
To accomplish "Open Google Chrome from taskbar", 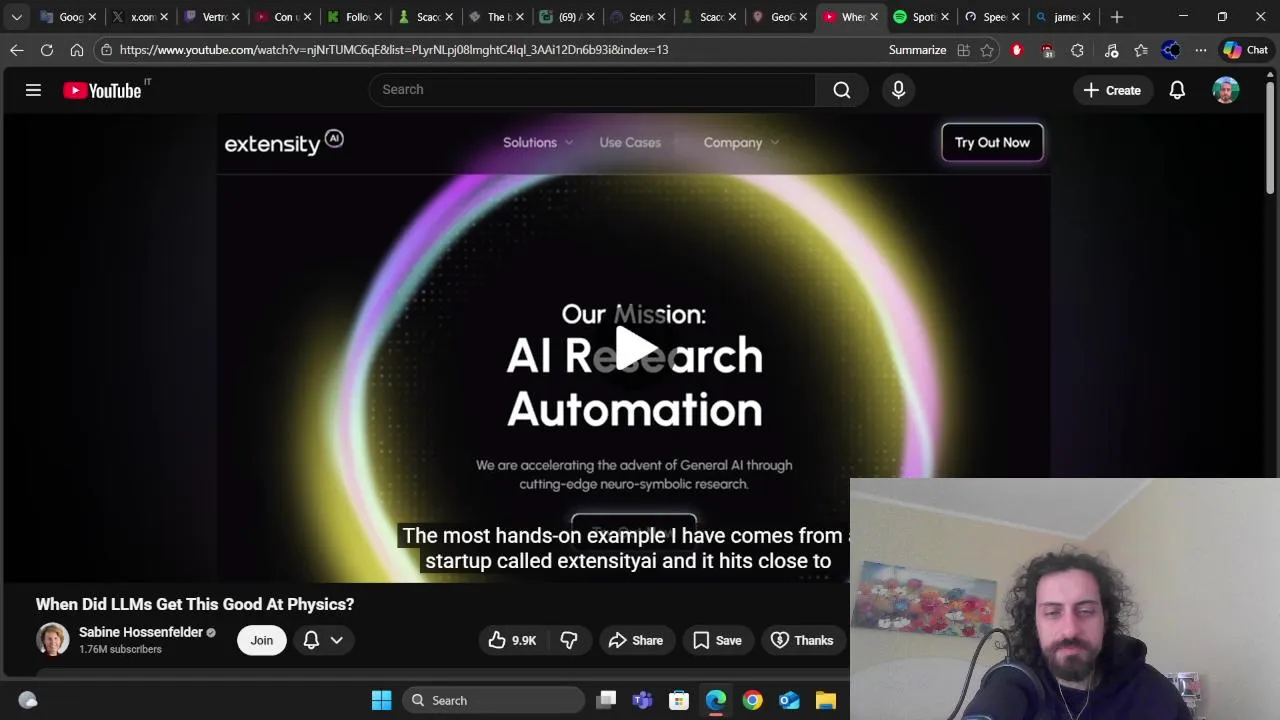I will [x=752, y=700].
